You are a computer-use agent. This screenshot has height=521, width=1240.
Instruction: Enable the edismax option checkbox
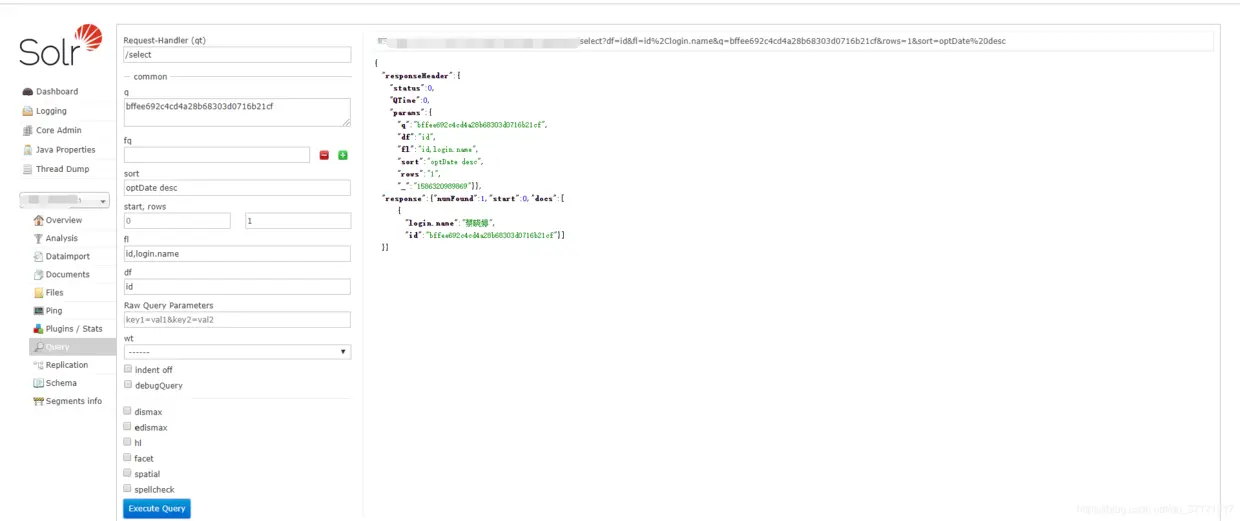tap(127, 426)
